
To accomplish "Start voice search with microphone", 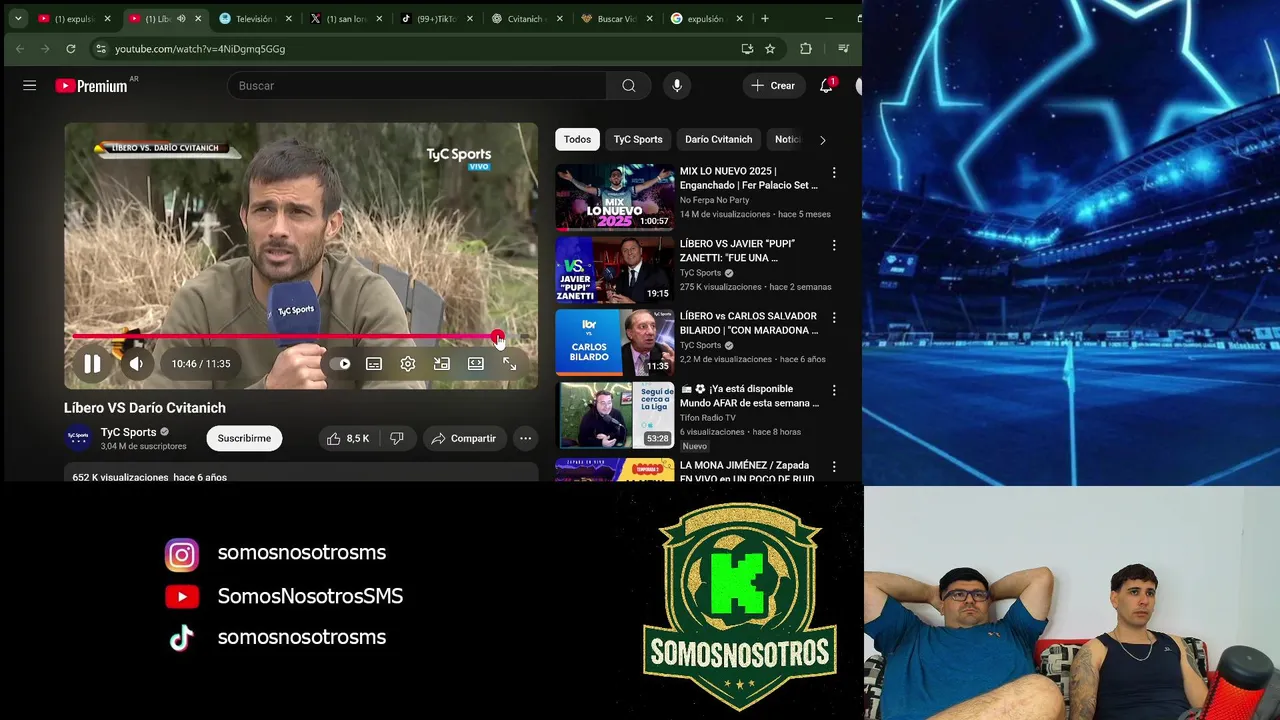I will 677,86.
